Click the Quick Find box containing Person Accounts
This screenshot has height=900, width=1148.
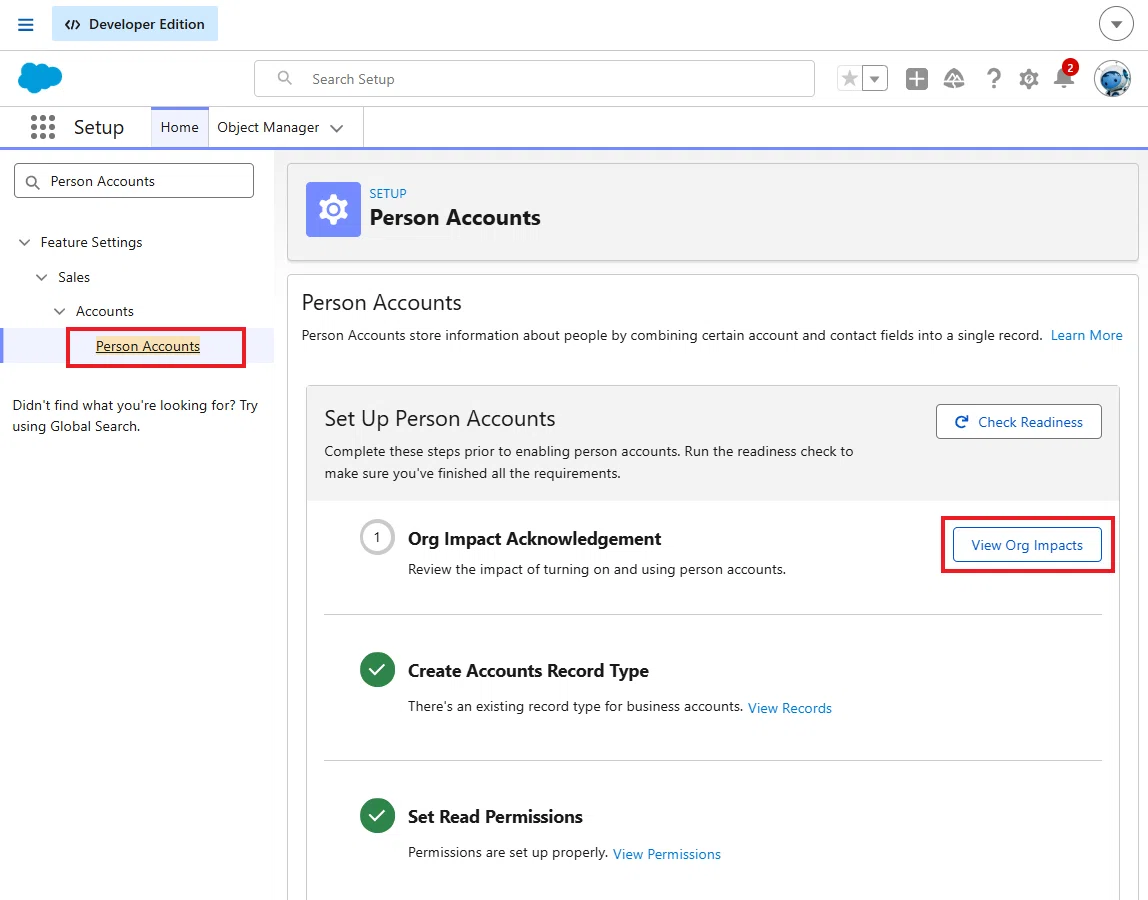[134, 181]
